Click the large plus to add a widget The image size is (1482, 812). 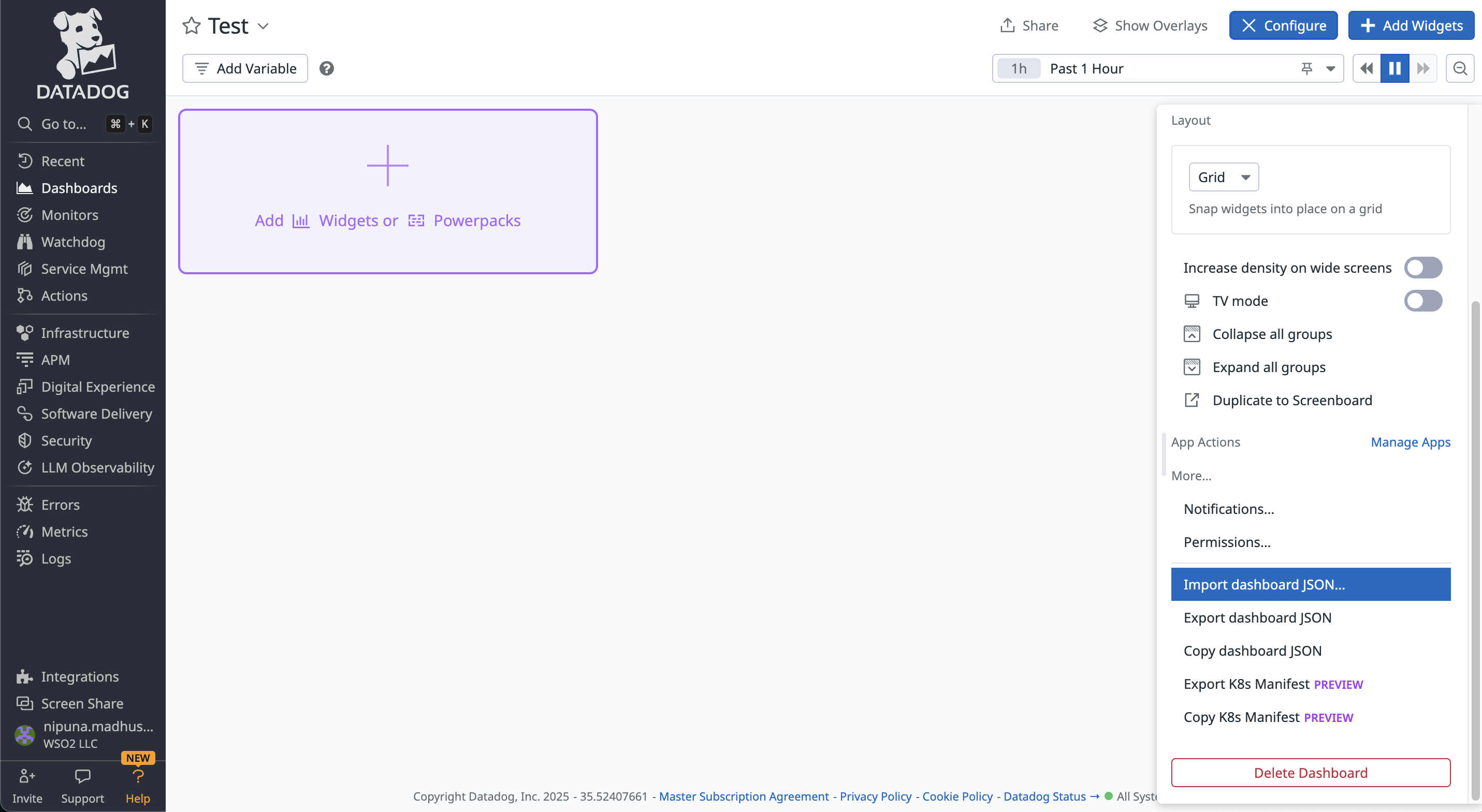point(388,166)
